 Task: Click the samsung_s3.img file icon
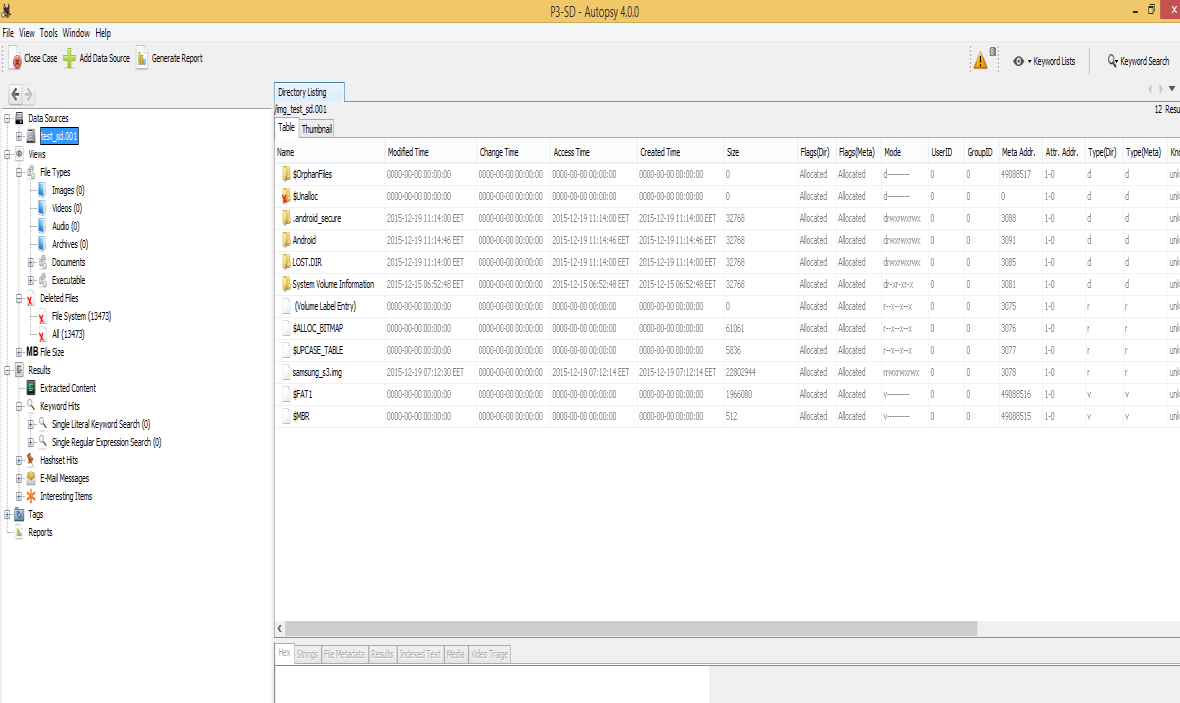click(x=286, y=372)
